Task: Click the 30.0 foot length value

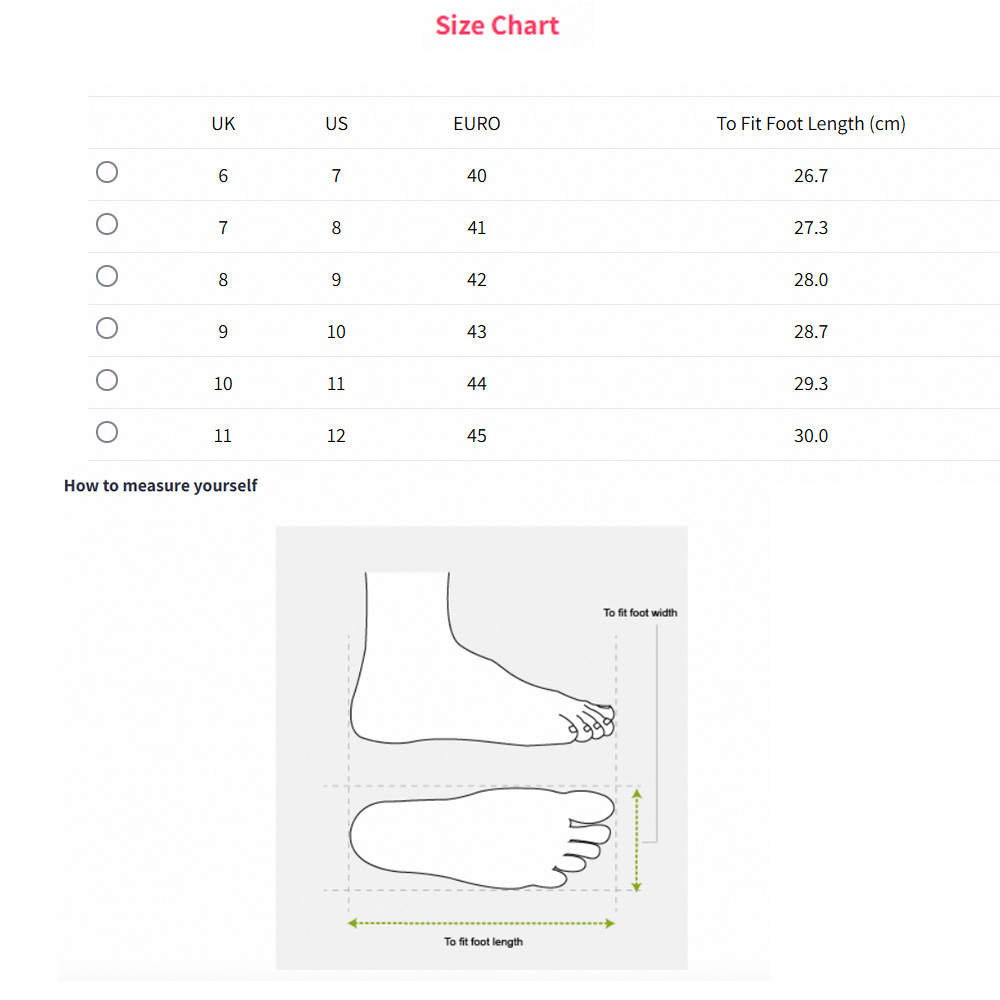Action: pos(810,436)
